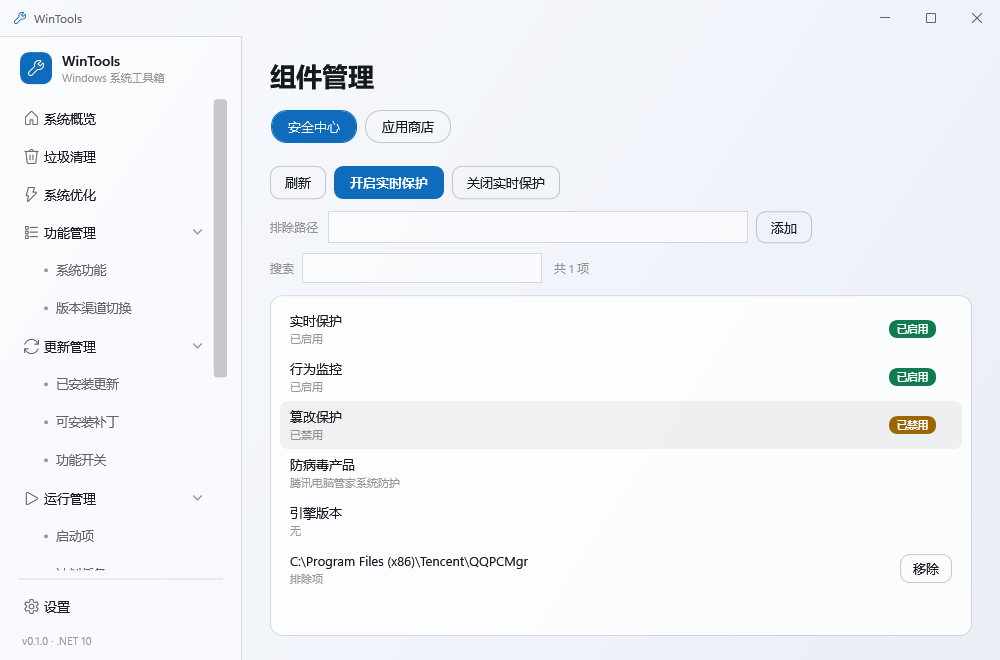The height and width of the screenshot is (660, 1000).
Task: Switch to the 应用商店 tab
Action: (408, 127)
